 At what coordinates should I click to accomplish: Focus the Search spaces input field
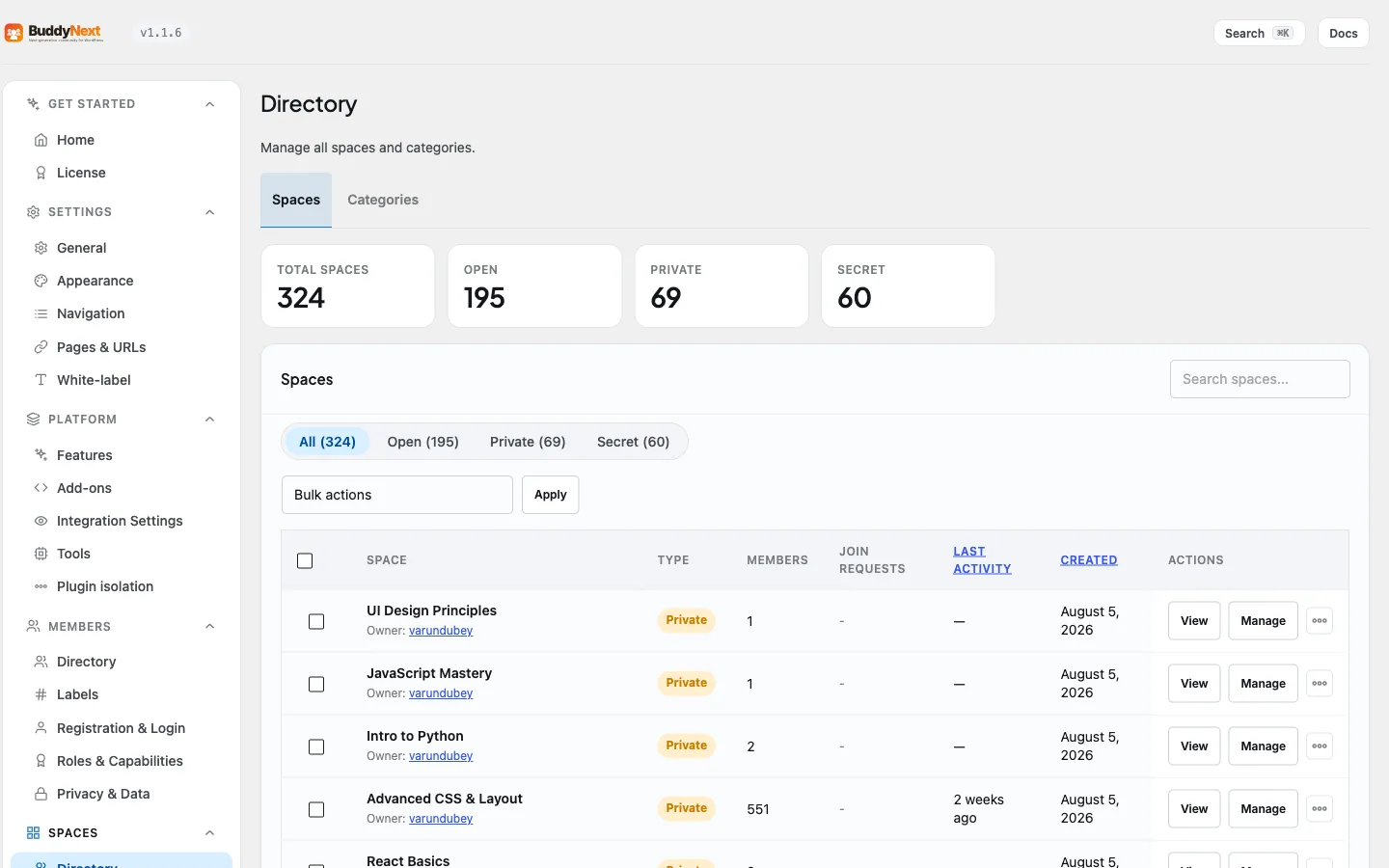tap(1260, 379)
